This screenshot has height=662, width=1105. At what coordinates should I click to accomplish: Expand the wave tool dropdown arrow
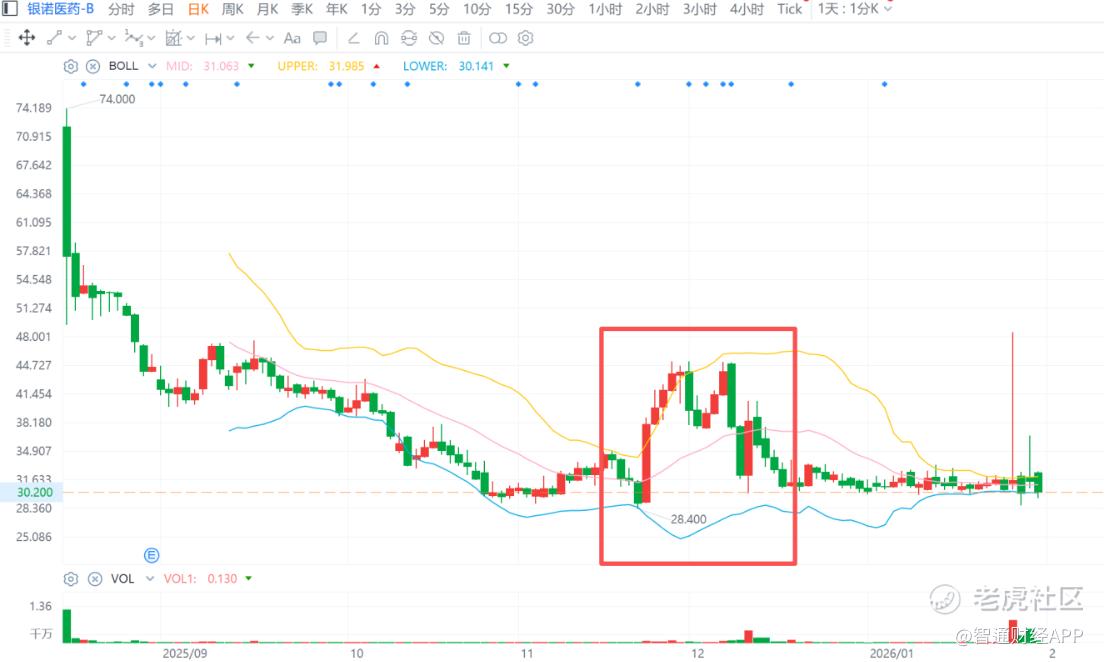151,39
